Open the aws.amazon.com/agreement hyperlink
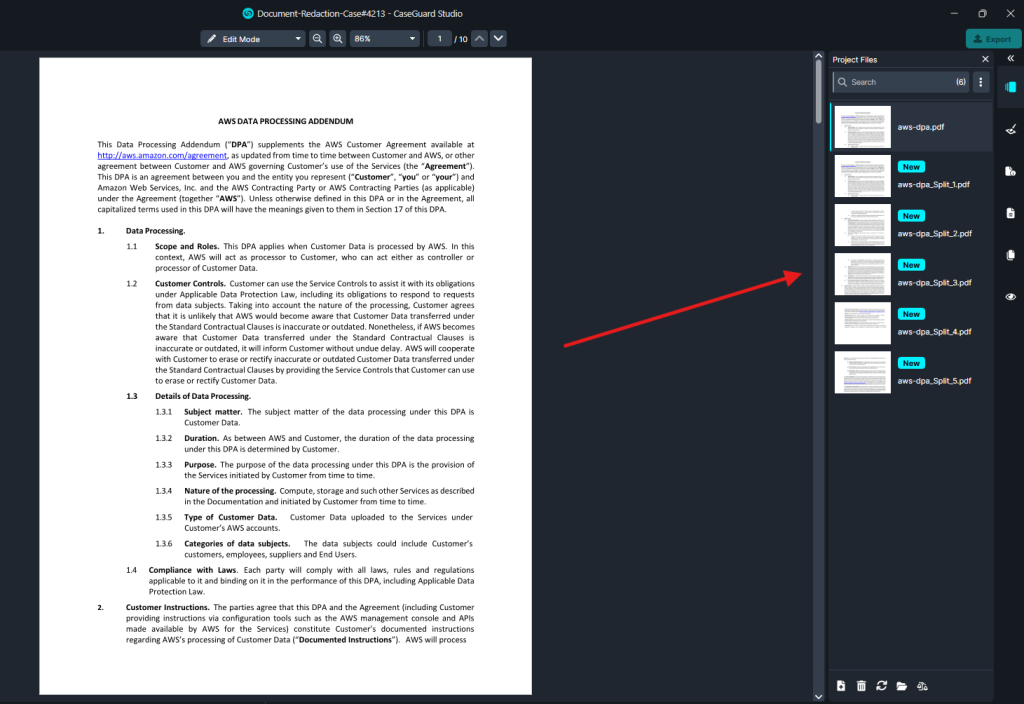This screenshot has width=1024, height=704. [x=163, y=156]
